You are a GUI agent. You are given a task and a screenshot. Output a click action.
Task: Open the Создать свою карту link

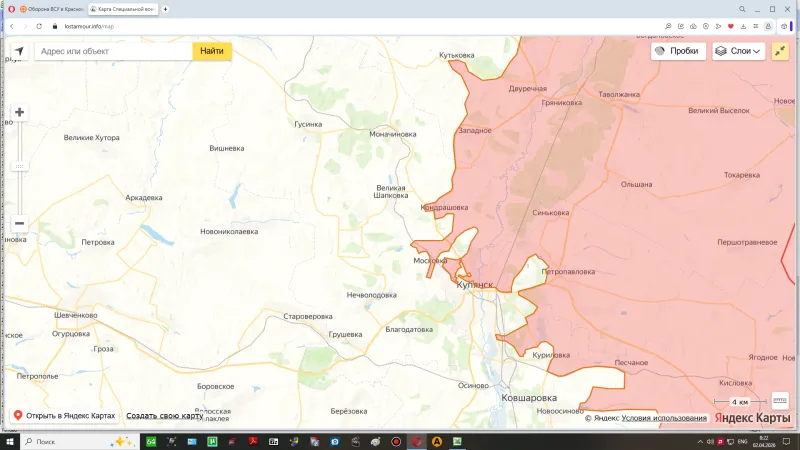(164, 415)
